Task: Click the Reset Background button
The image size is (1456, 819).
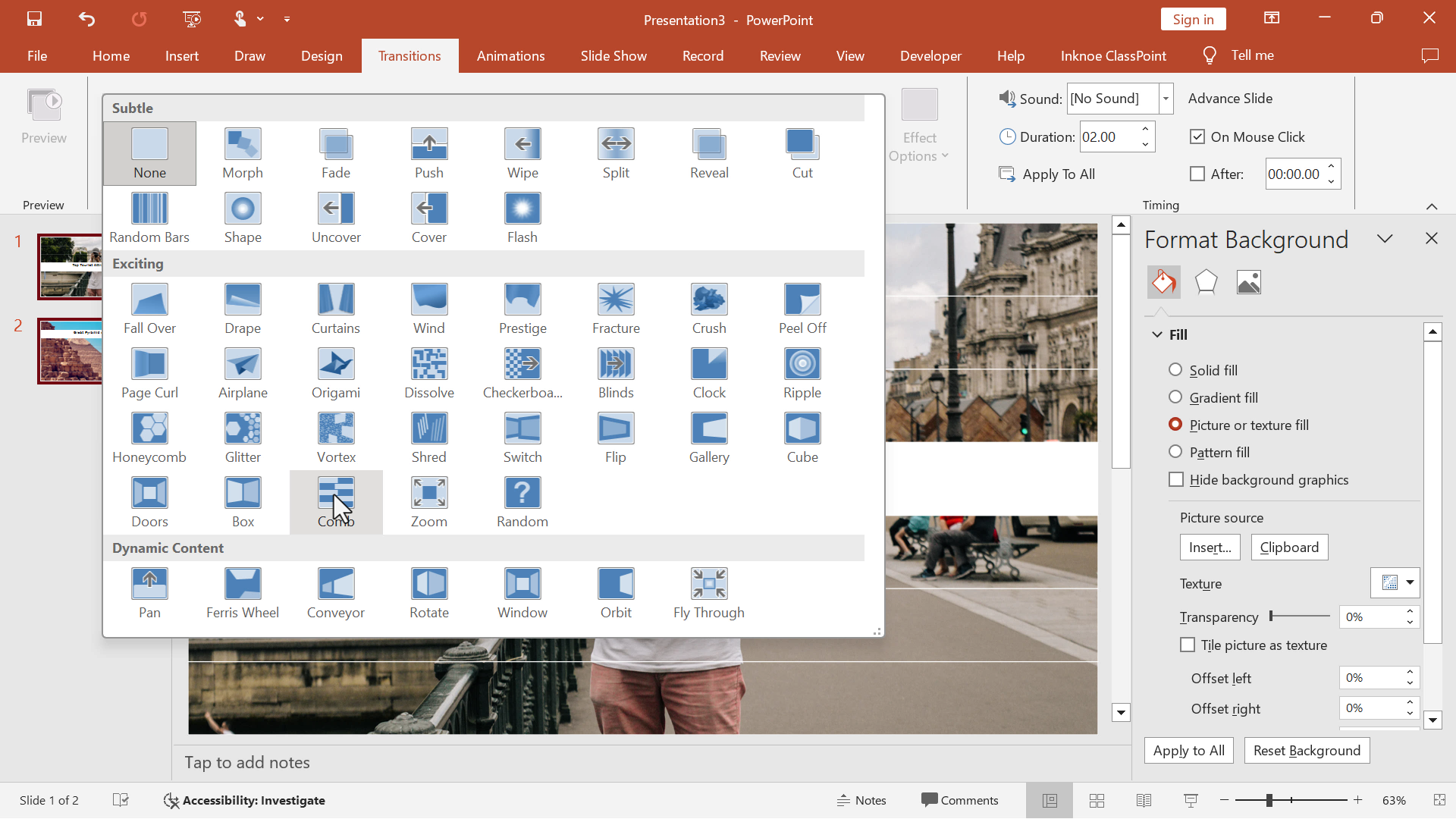Action: (x=1306, y=749)
